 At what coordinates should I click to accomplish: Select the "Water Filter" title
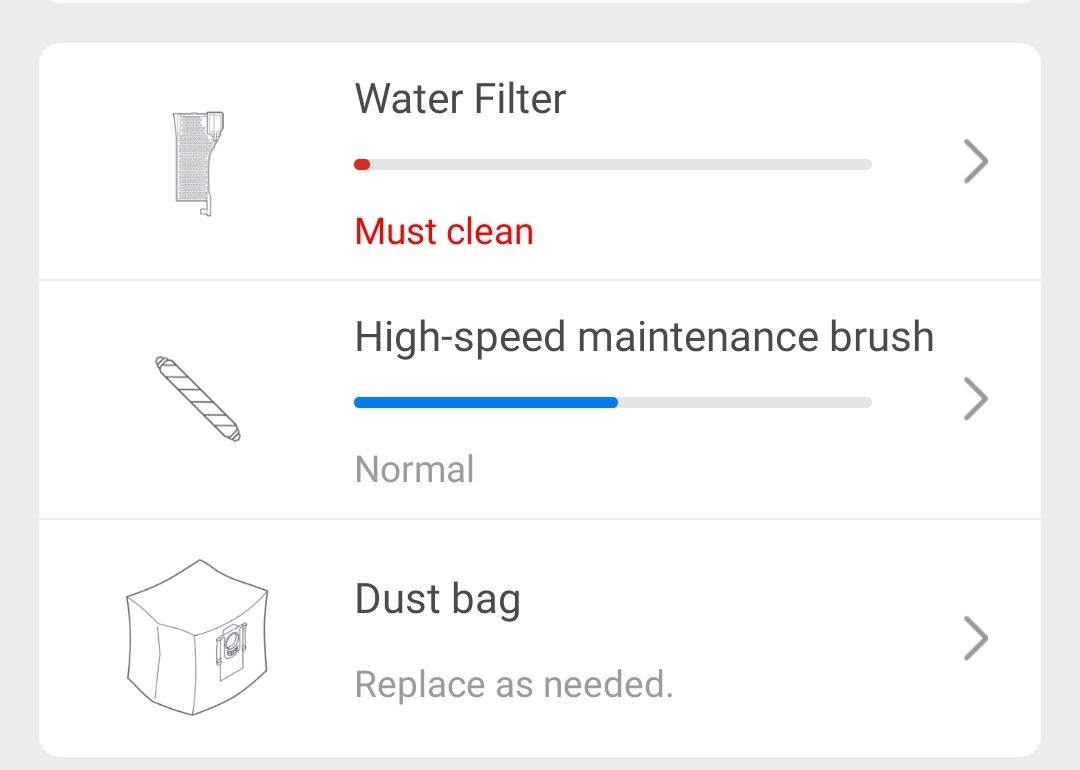[x=460, y=99]
